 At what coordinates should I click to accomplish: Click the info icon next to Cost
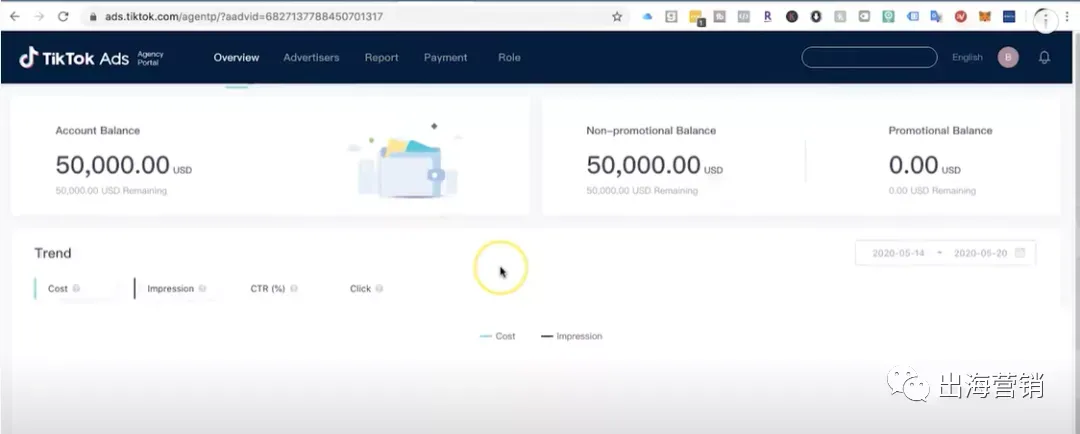point(76,289)
